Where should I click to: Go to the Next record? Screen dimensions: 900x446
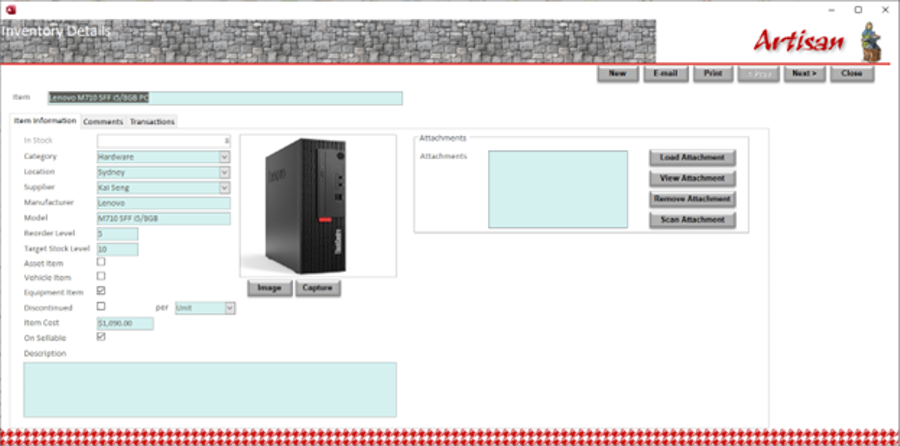803,74
